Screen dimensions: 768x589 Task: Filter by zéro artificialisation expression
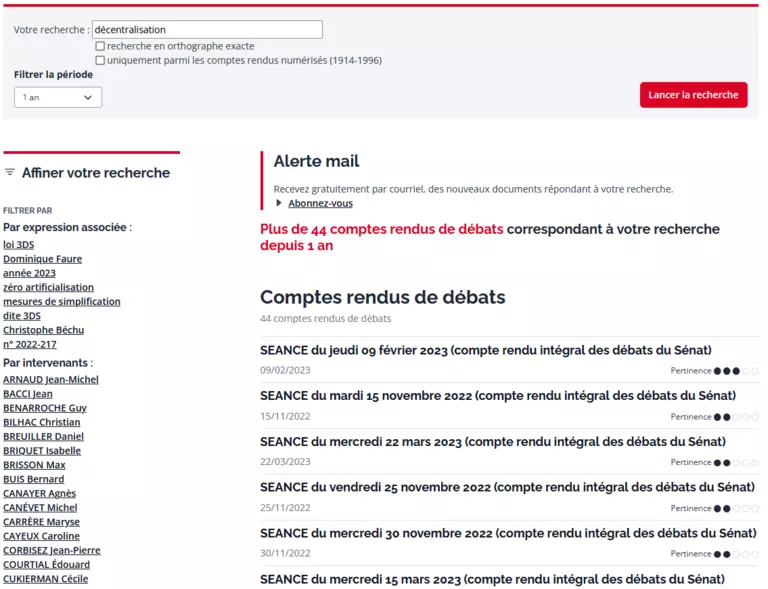click(48, 287)
